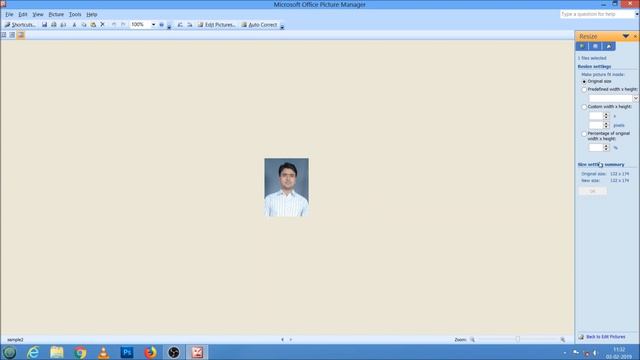Viewport: 640px width, 360px height.
Task: Click the percentage spinner arrows
Action: [606, 147]
